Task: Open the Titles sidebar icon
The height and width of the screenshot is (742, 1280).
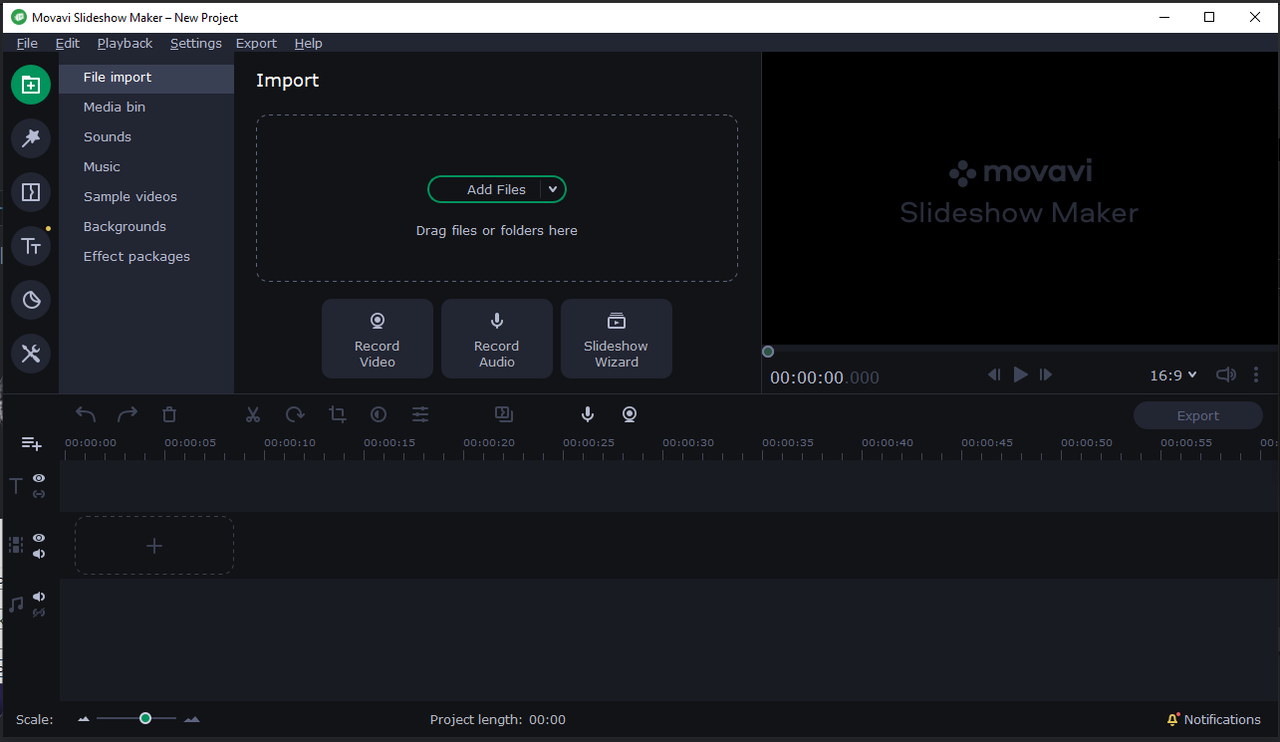Action: coord(31,246)
